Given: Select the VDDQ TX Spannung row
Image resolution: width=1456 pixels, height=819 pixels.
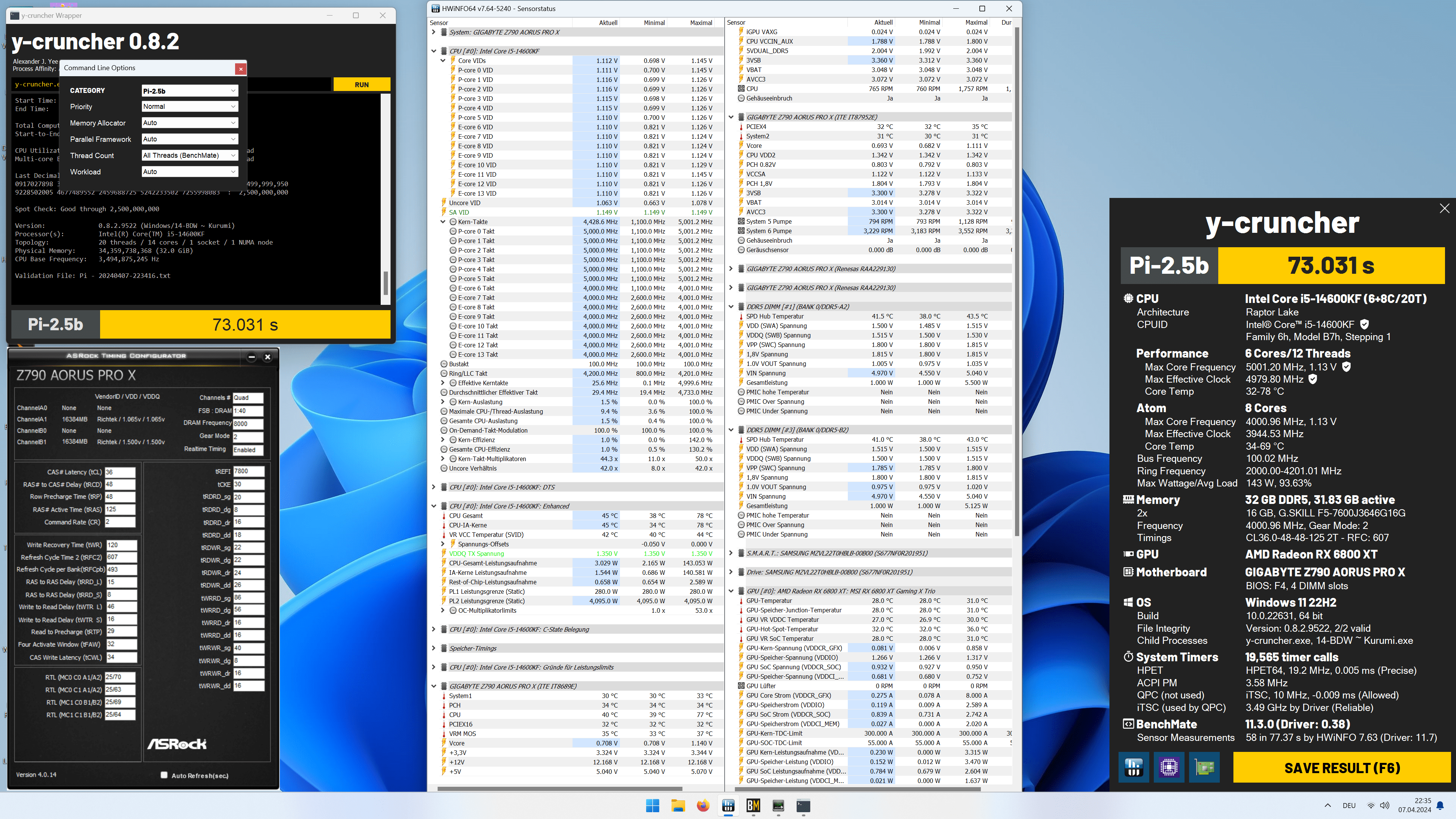Looking at the screenshot, I should point(576,554).
